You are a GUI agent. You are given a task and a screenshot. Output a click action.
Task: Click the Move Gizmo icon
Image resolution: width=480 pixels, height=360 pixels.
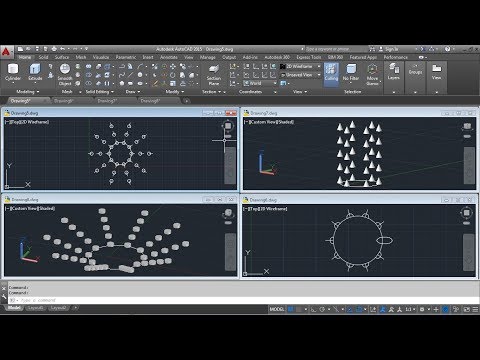point(372,74)
